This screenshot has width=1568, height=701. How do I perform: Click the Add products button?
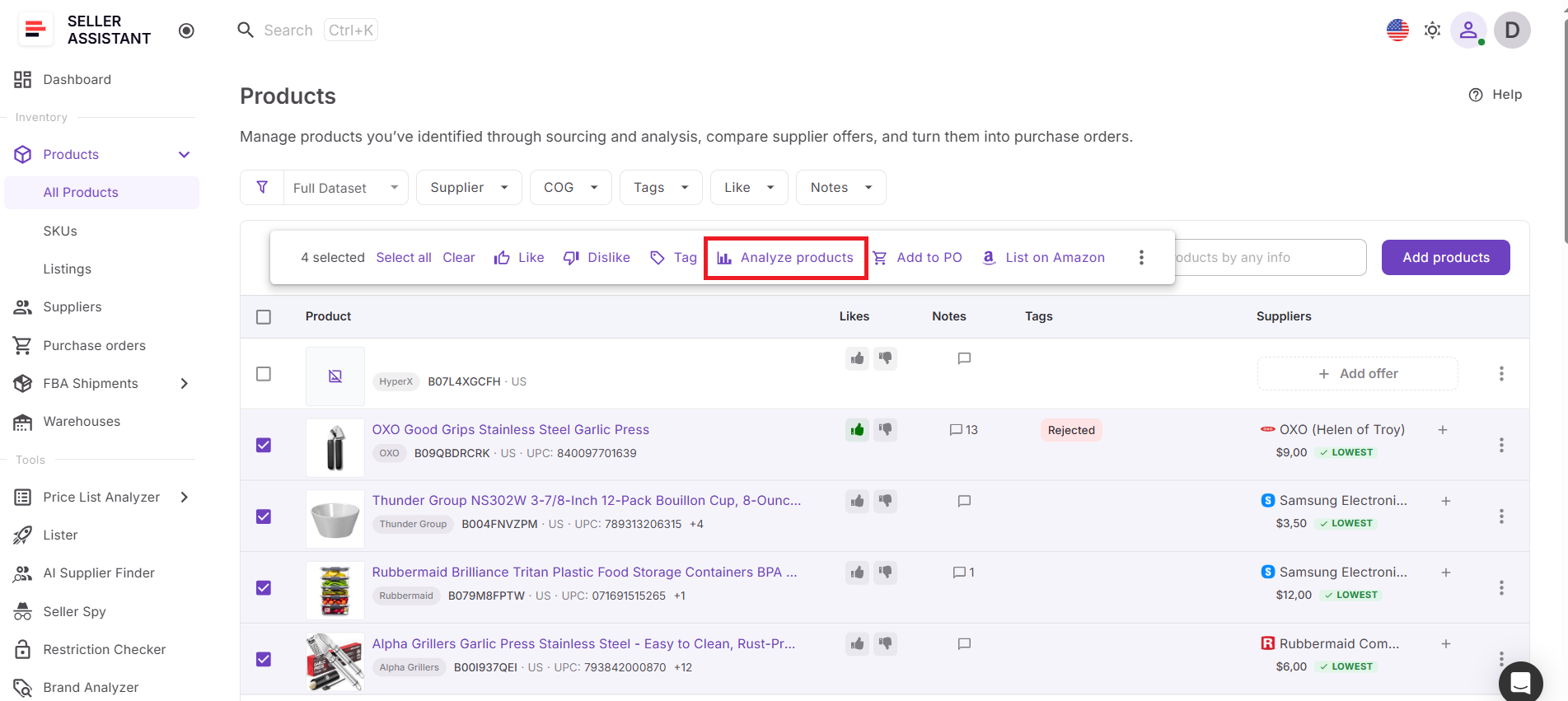pyautogui.click(x=1446, y=258)
